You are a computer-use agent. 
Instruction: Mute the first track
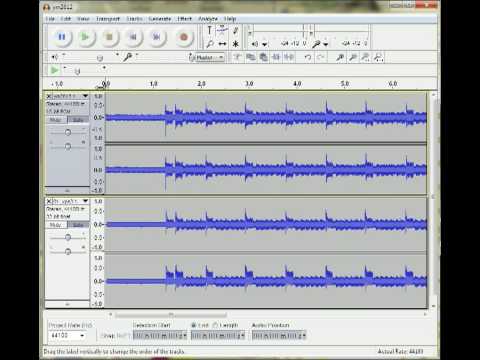[x=56, y=120]
